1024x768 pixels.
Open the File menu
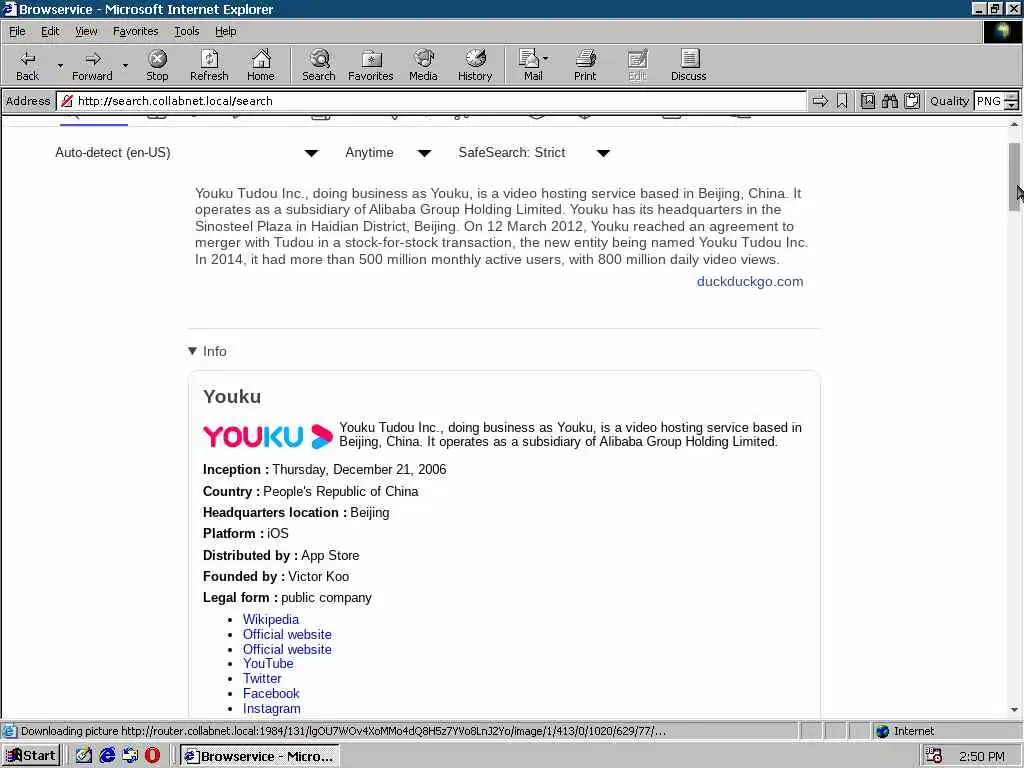click(17, 31)
